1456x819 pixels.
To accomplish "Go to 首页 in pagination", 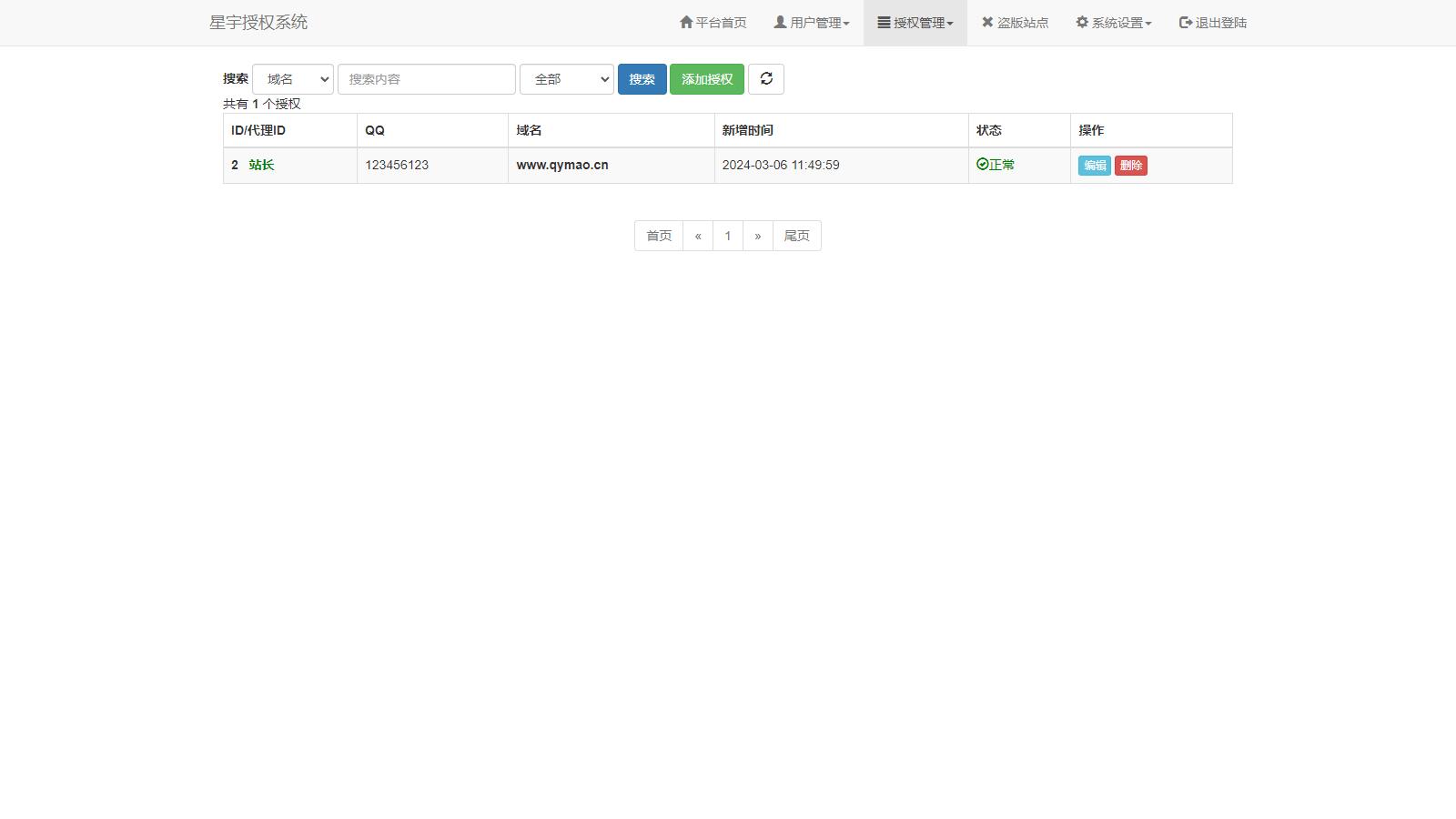I will click(659, 236).
